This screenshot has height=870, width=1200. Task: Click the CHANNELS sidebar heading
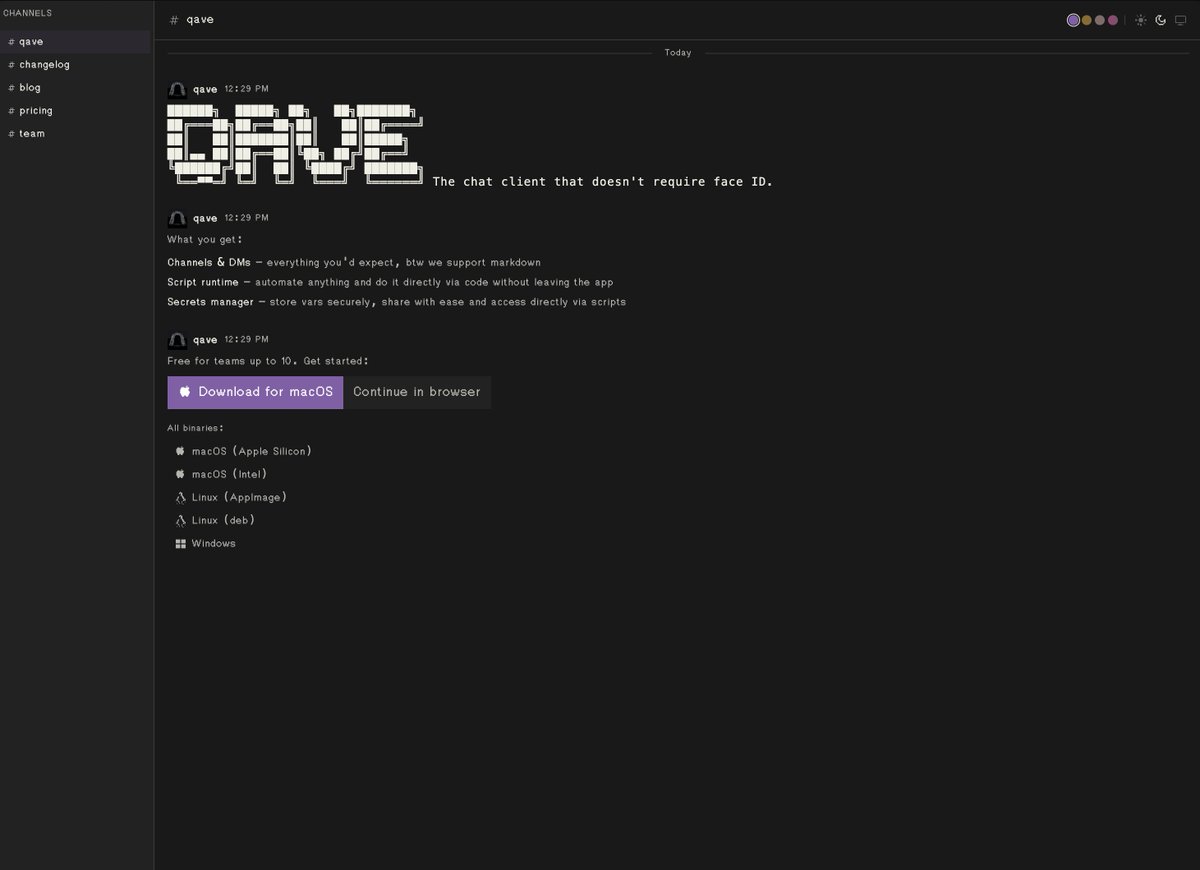click(x=27, y=13)
